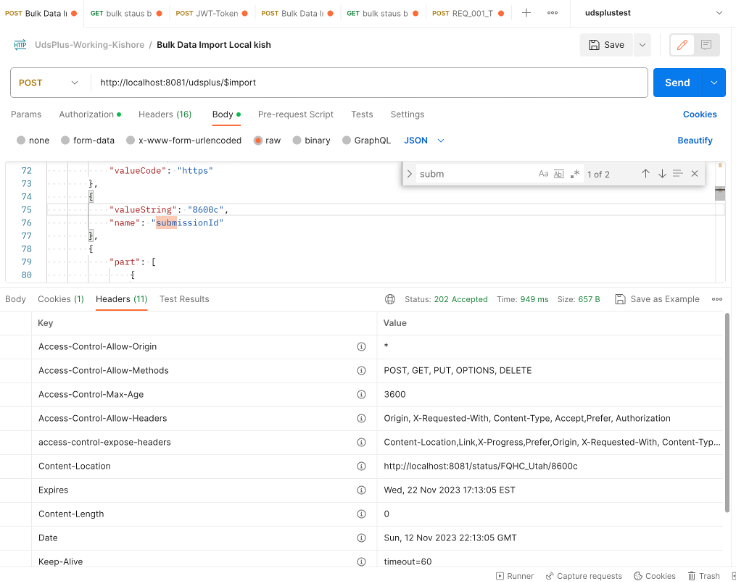Open the Authorization tab
The height and width of the screenshot is (582, 736).
(x=90, y=115)
